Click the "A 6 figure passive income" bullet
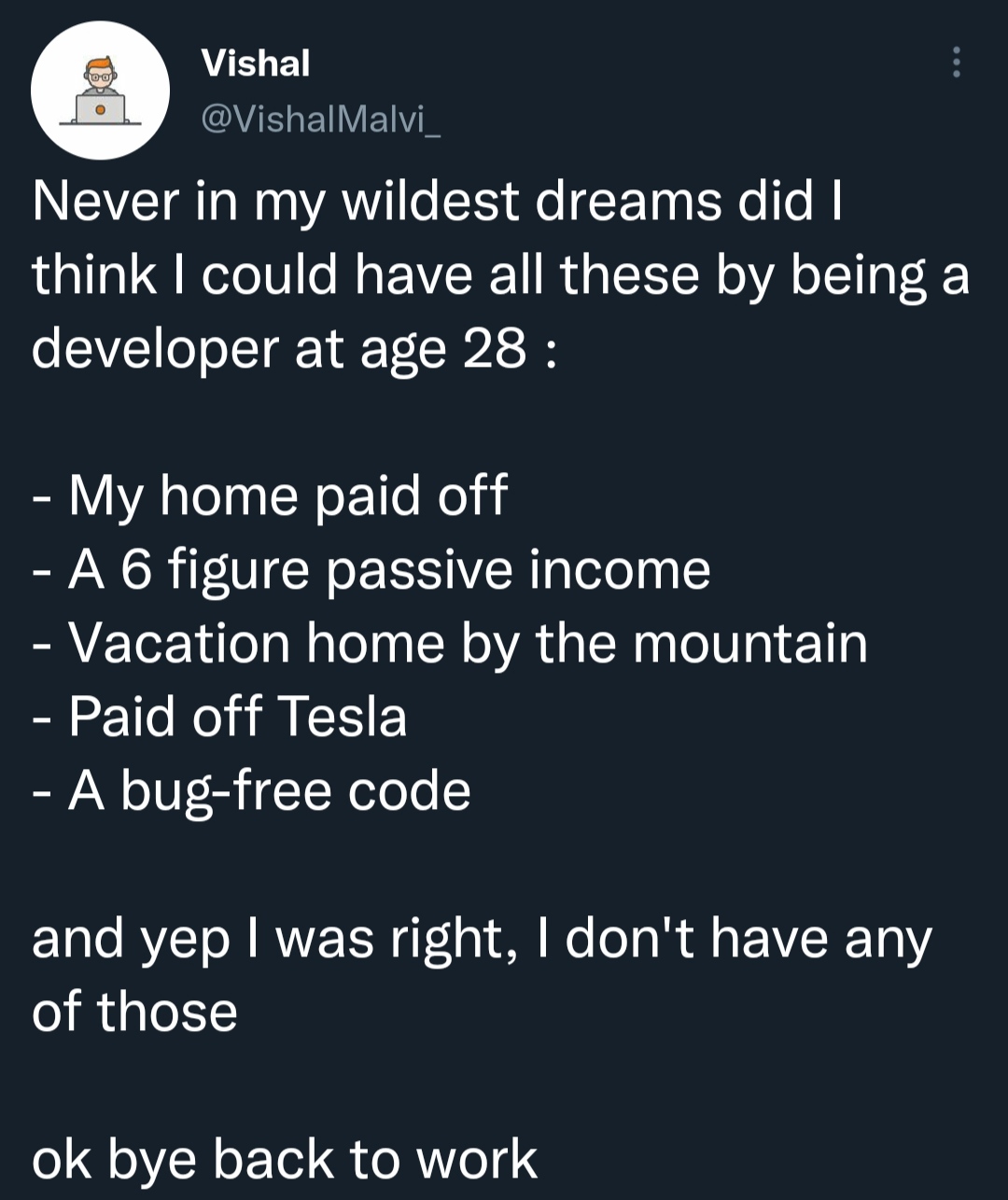The height and width of the screenshot is (1200, 1008). click(x=388, y=569)
